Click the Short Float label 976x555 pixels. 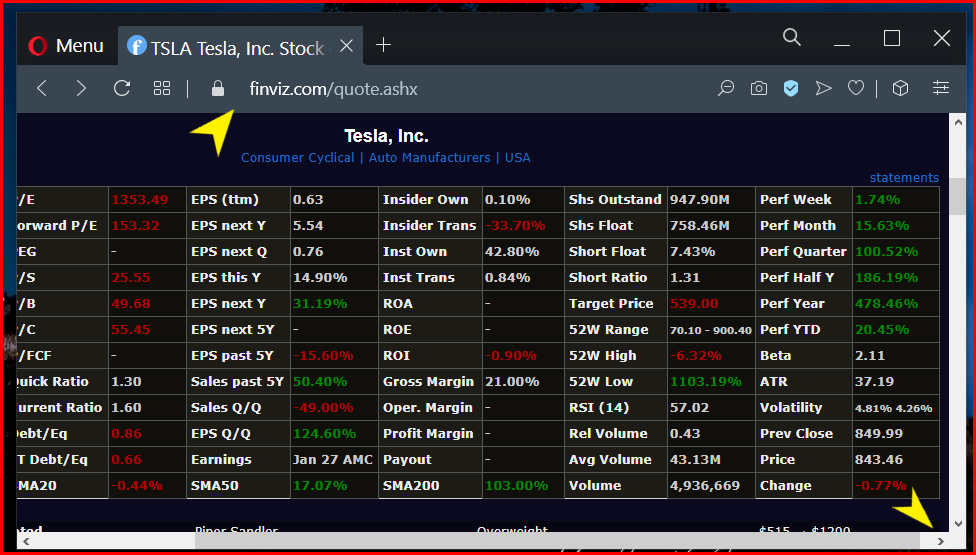pyautogui.click(x=608, y=252)
